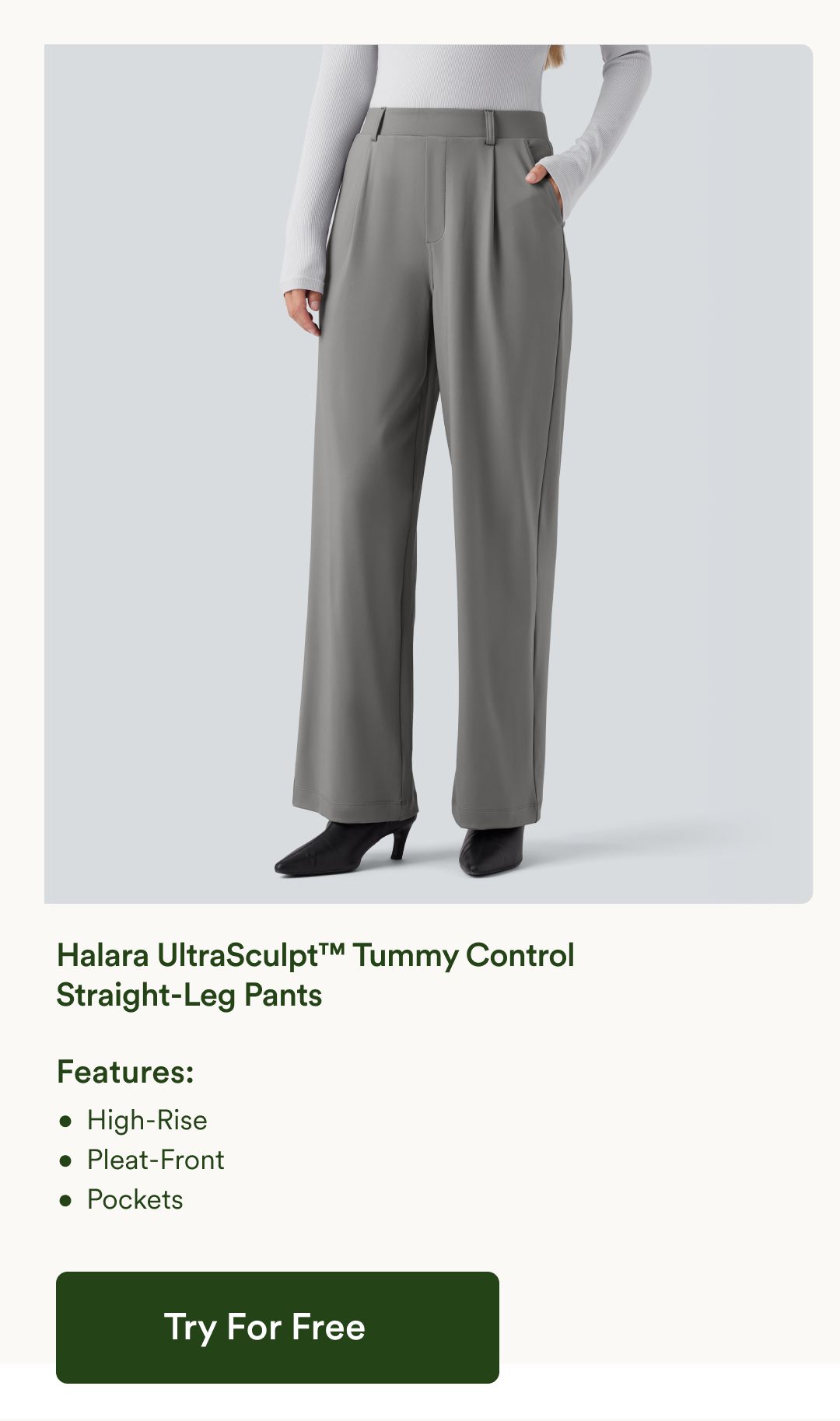Click the bullet dot beside Pockets

(x=65, y=1200)
